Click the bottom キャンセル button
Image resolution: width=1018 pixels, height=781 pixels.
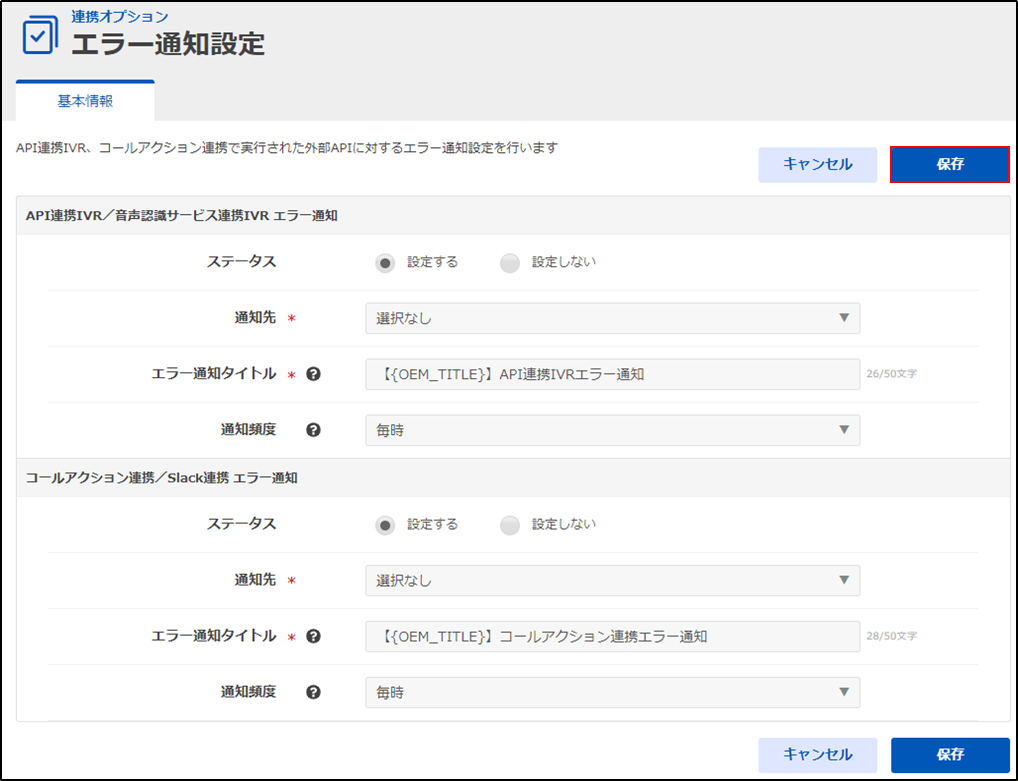pos(817,754)
